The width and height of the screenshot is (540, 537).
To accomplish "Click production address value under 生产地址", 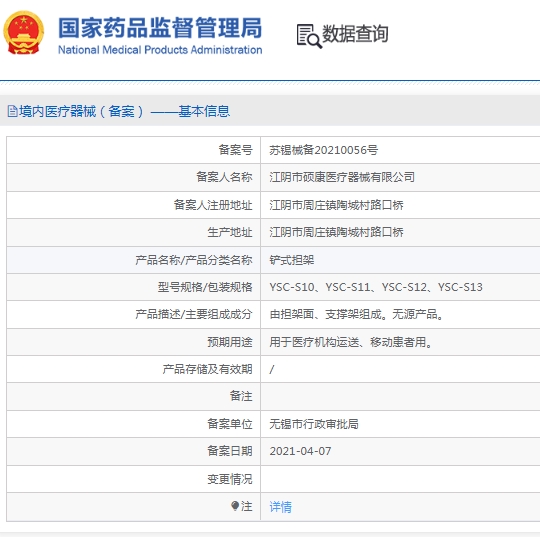I will pyautogui.click(x=336, y=232).
